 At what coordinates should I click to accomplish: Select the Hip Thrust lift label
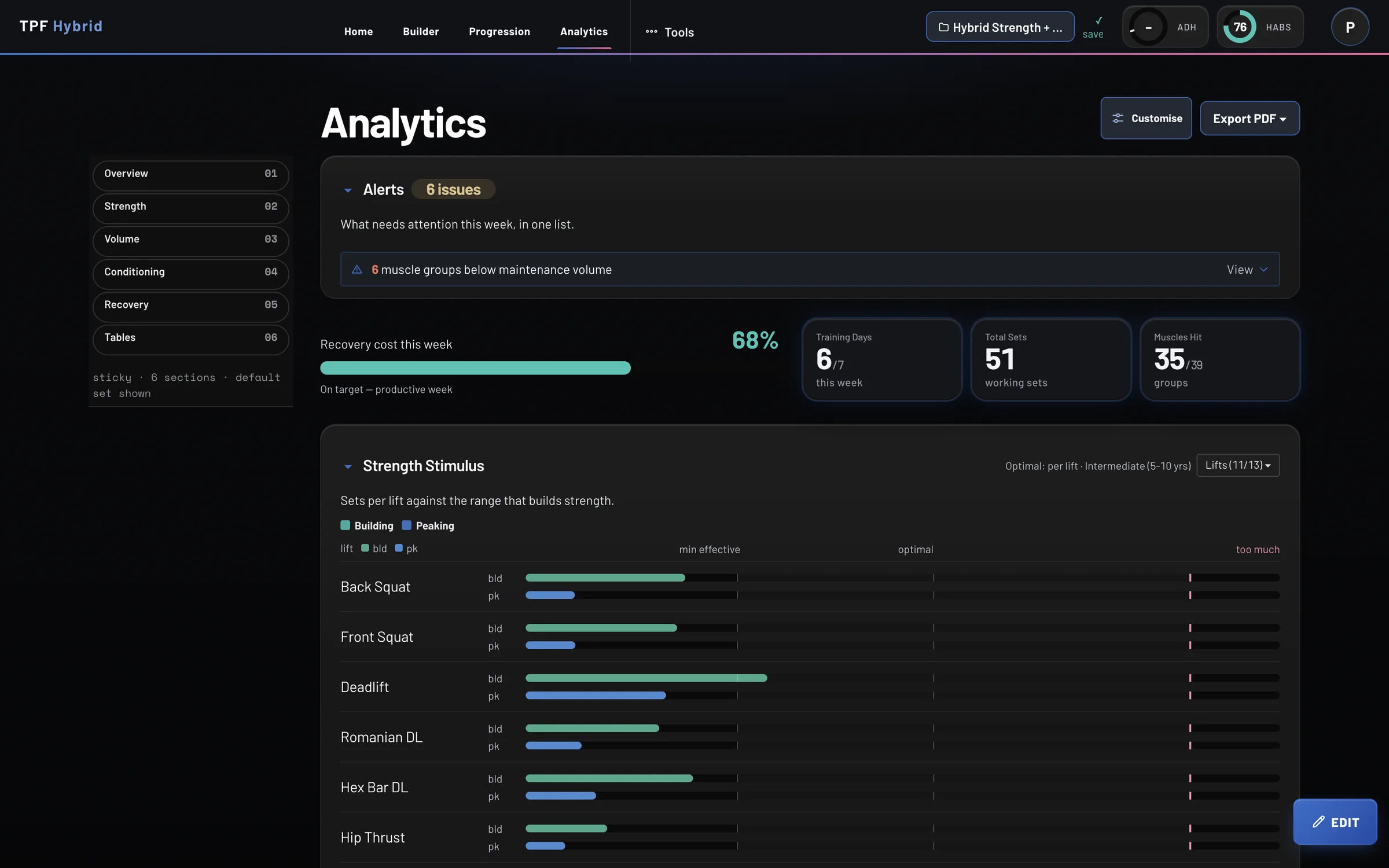(x=373, y=837)
